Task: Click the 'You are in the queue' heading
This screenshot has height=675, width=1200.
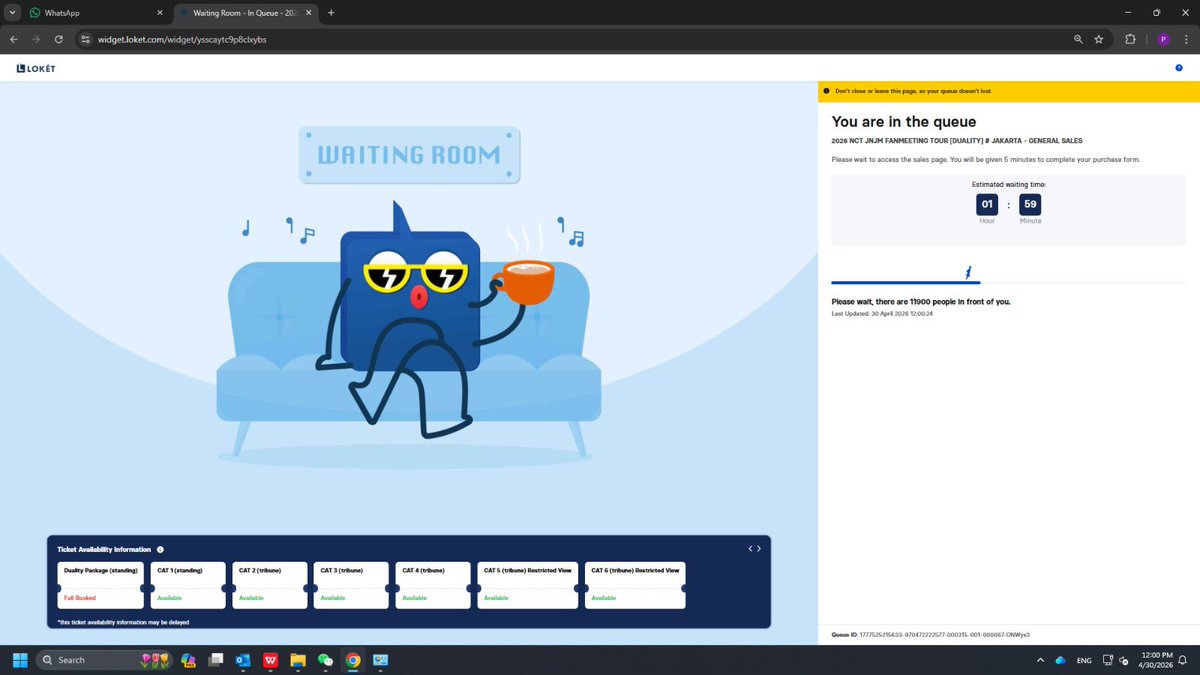Action: pyautogui.click(x=904, y=121)
